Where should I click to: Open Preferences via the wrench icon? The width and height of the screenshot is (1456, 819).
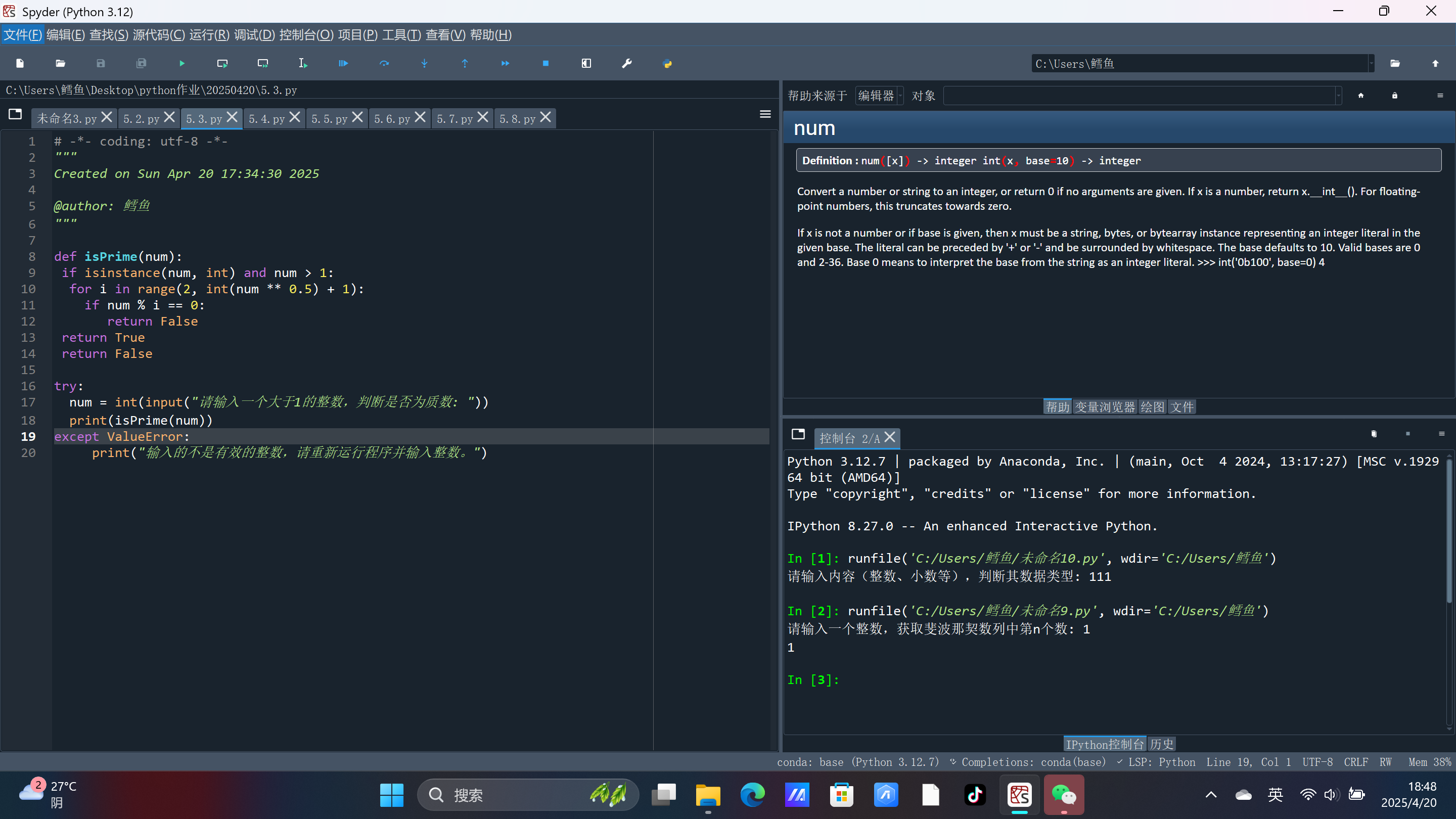[x=626, y=63]
